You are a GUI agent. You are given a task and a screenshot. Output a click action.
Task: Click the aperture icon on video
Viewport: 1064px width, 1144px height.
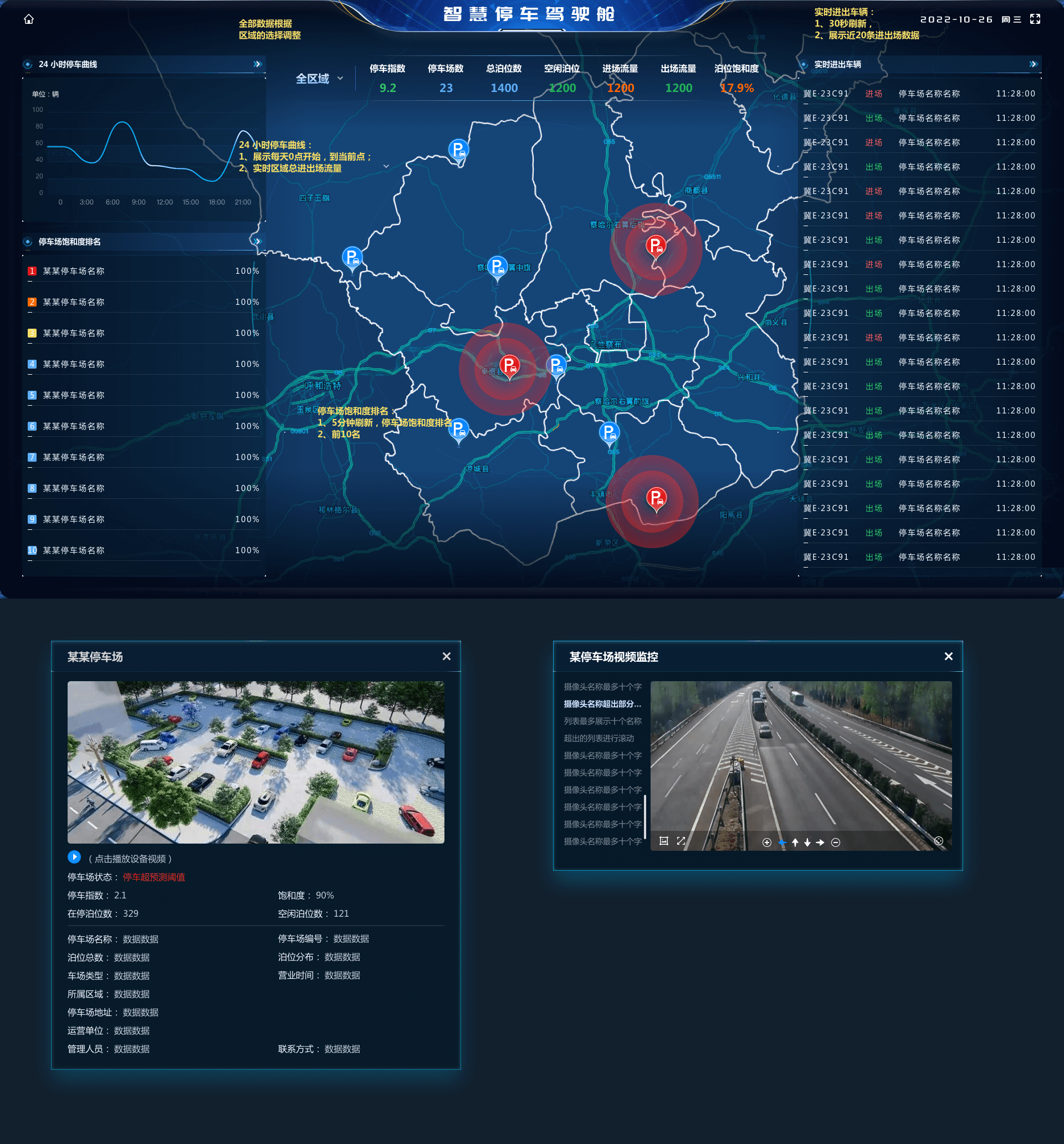[939, 841]
